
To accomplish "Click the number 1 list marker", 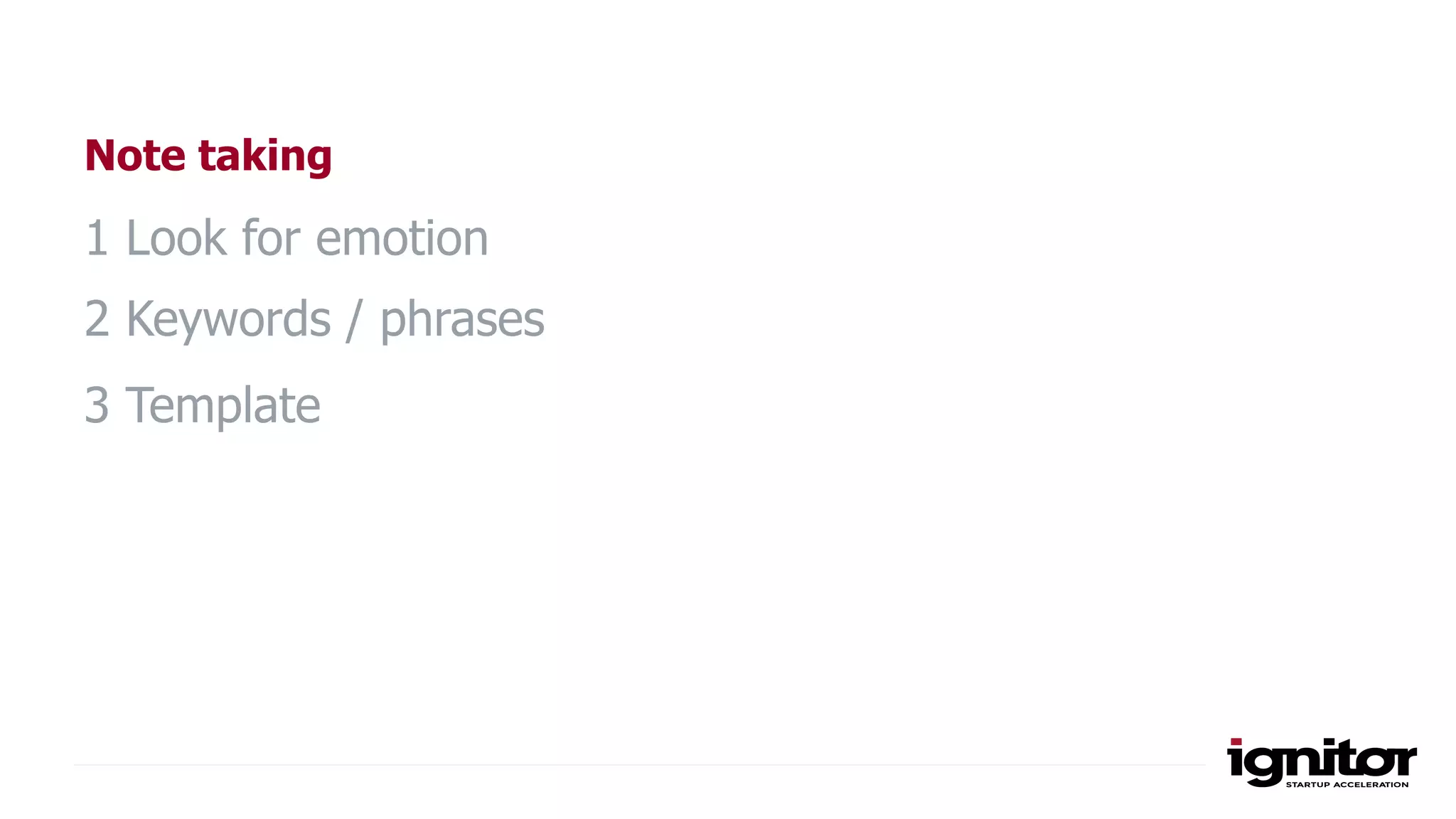I will 97,237.
